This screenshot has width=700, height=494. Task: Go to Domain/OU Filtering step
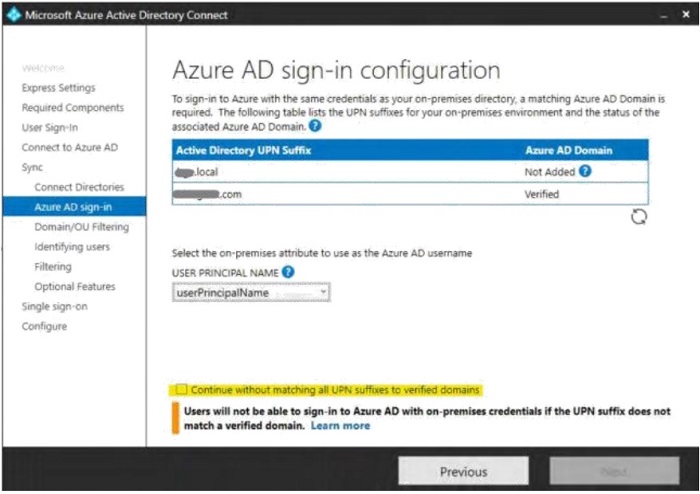(x=82, y=227)
